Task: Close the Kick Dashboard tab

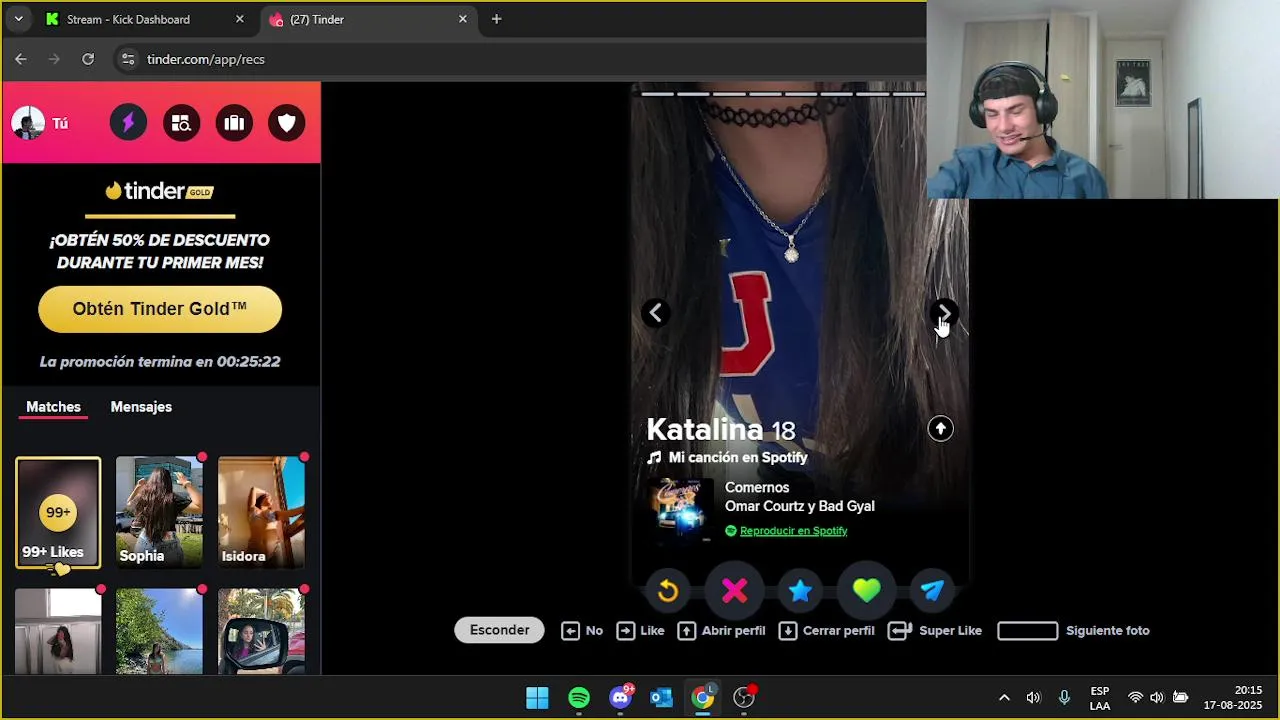Action: click(239, 19)
